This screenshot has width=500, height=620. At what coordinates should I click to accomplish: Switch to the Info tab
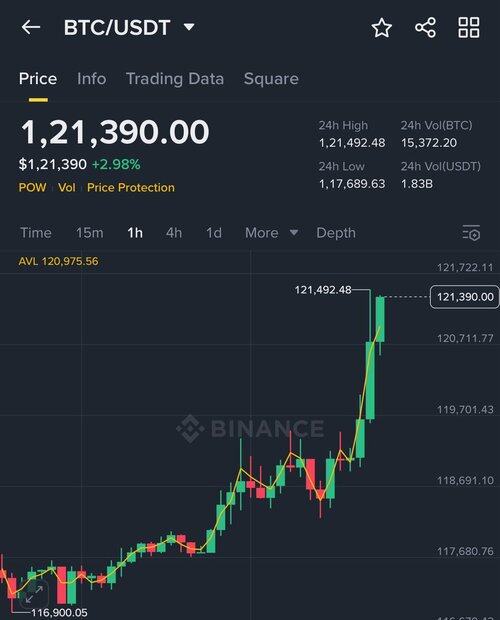[91, 79]
